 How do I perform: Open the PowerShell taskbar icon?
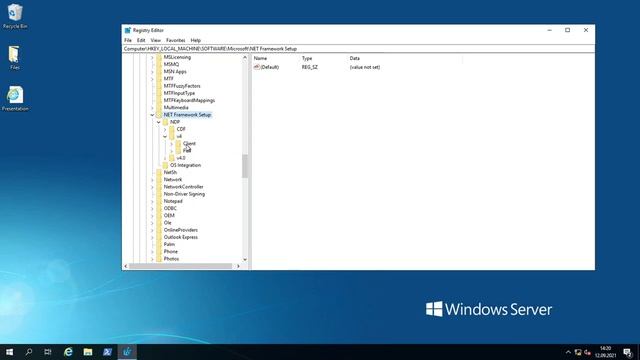[107, 352]
